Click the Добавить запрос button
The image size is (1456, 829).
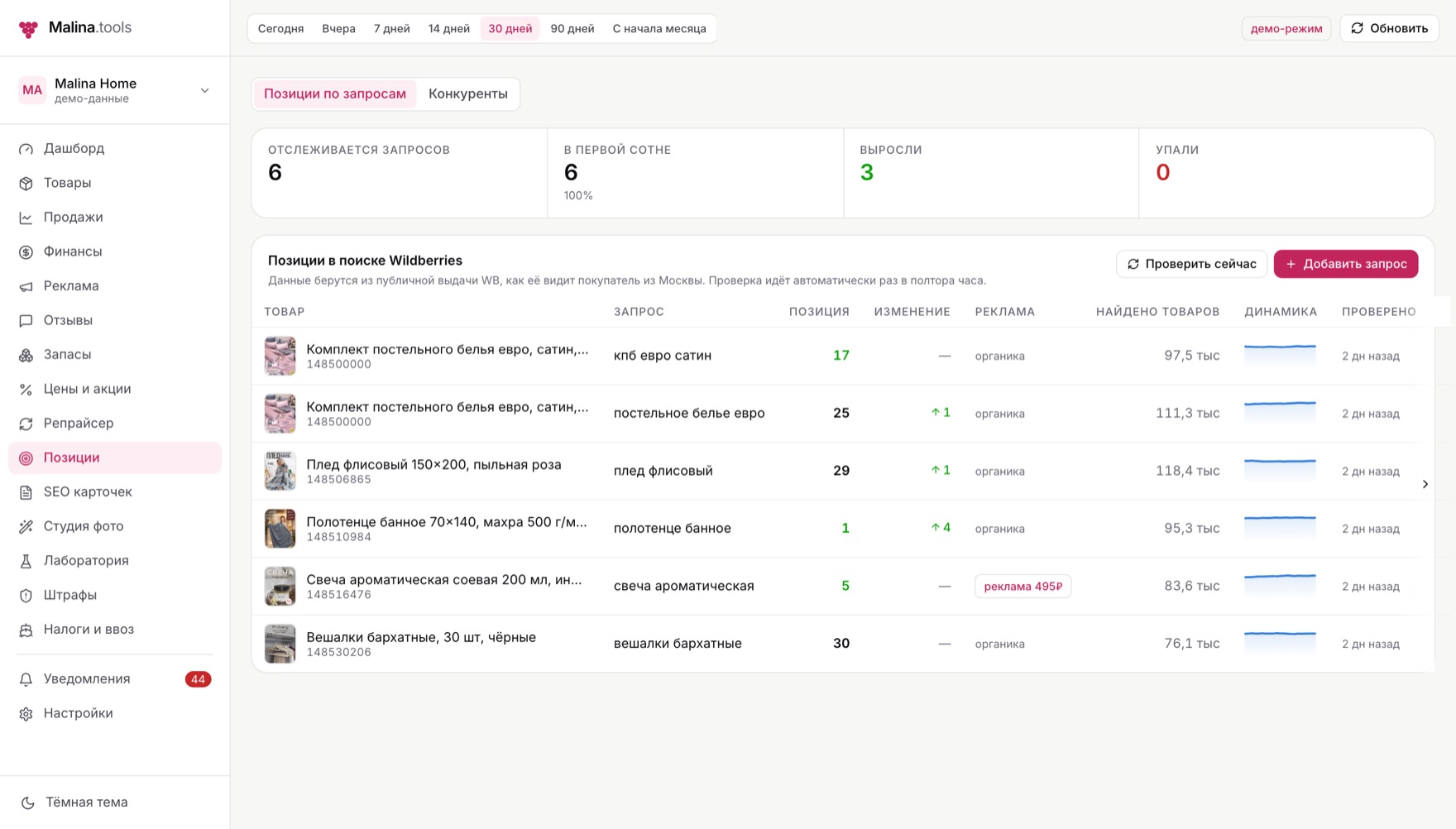coord(1346,264)
